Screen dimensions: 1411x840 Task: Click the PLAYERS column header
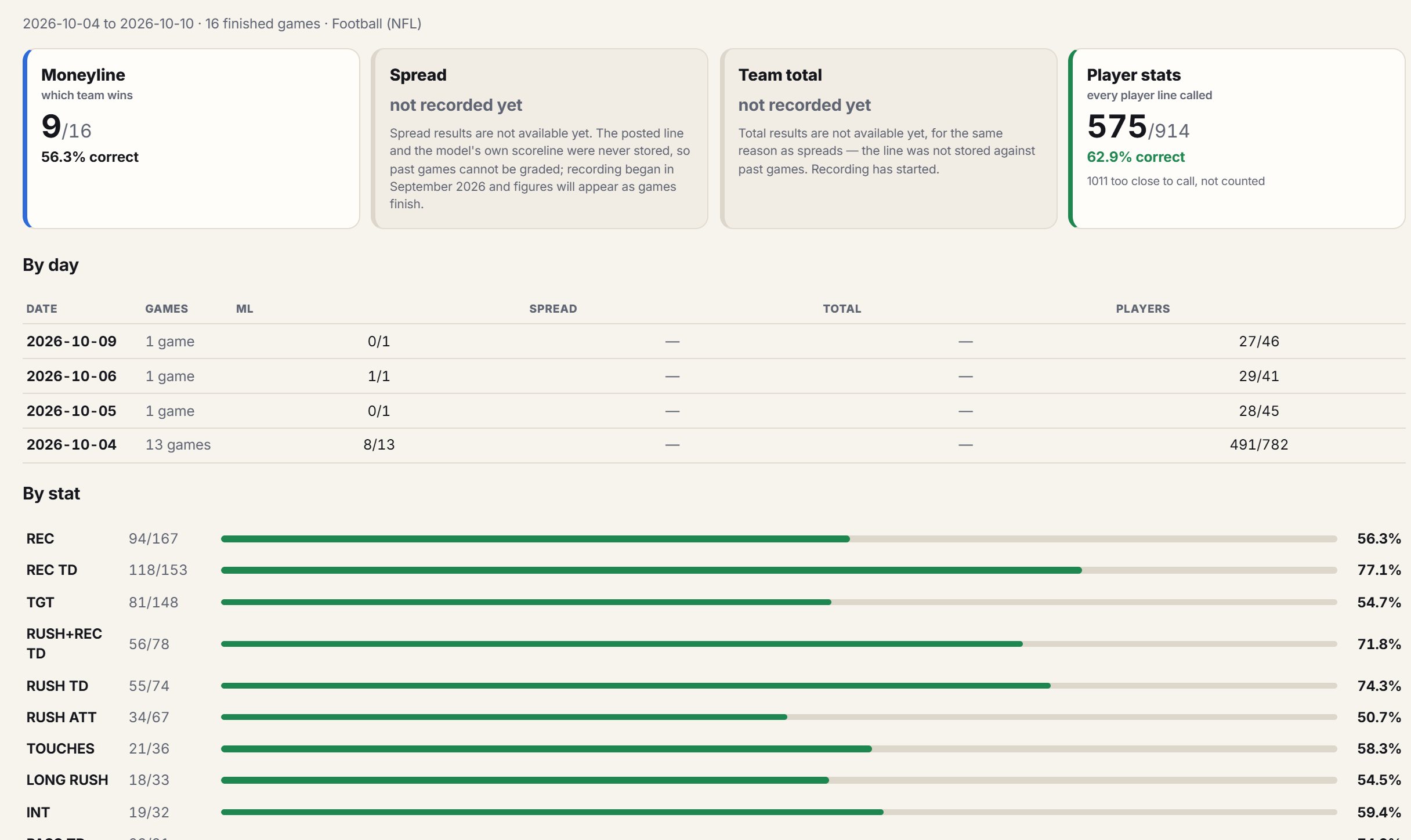(x=1143, y=309)
